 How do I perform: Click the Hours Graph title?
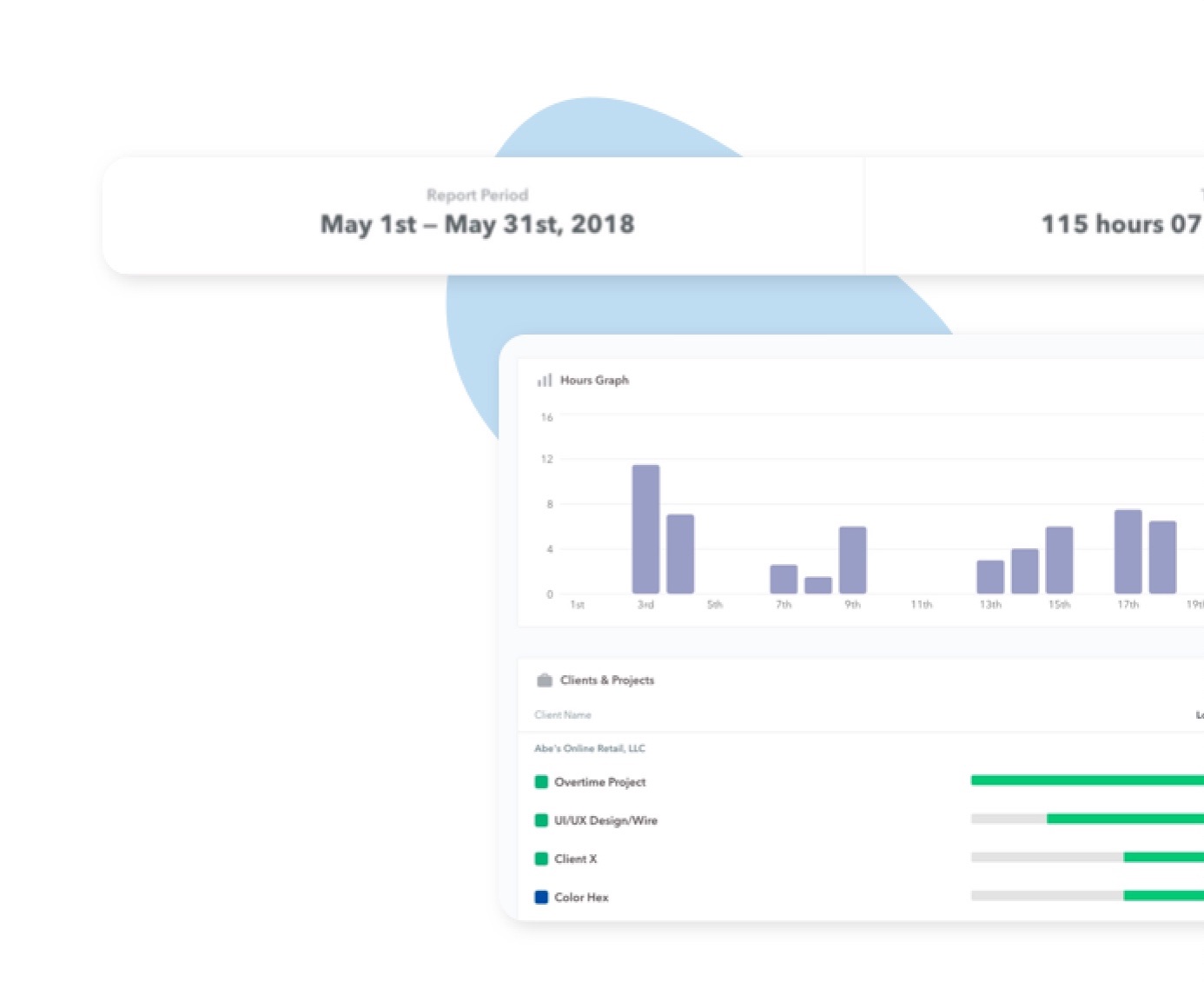tap(594, 381)
